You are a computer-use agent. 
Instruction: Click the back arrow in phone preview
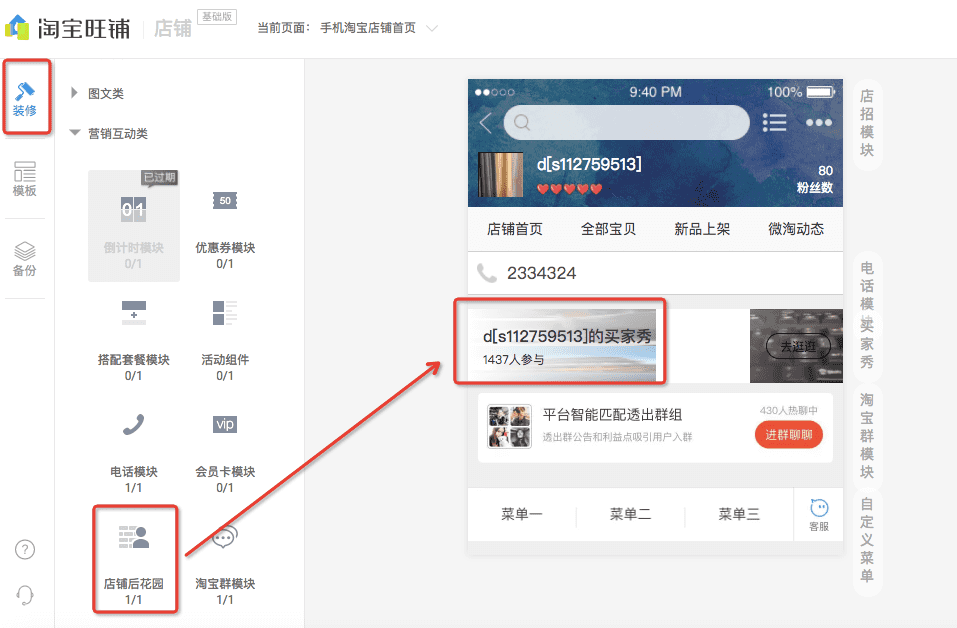click(486, 123)
